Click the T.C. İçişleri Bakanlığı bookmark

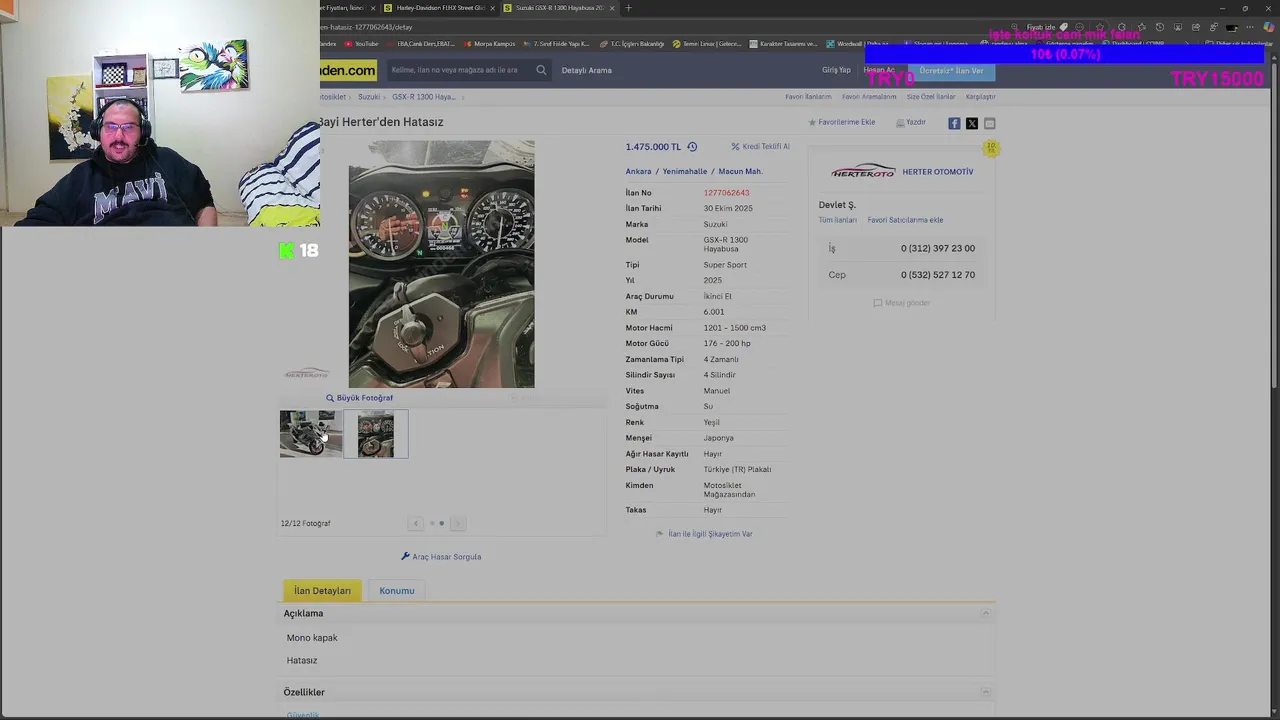(632, 44)
